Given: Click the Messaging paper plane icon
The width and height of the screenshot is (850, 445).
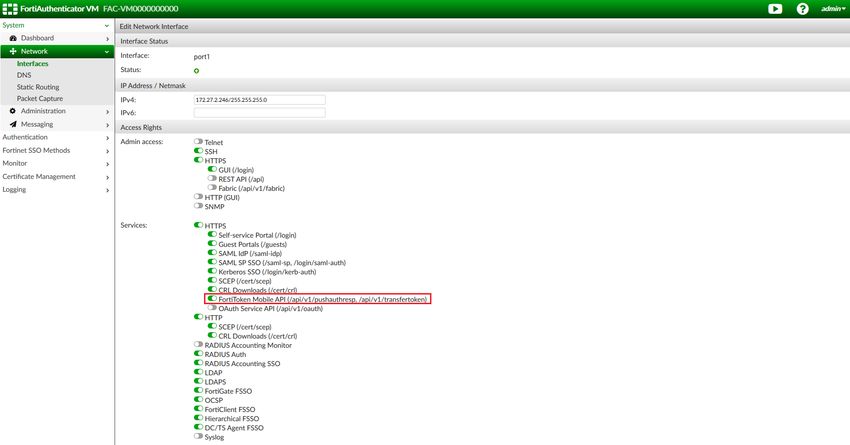Looking at the screenshot, I should [x=13, y=124].
